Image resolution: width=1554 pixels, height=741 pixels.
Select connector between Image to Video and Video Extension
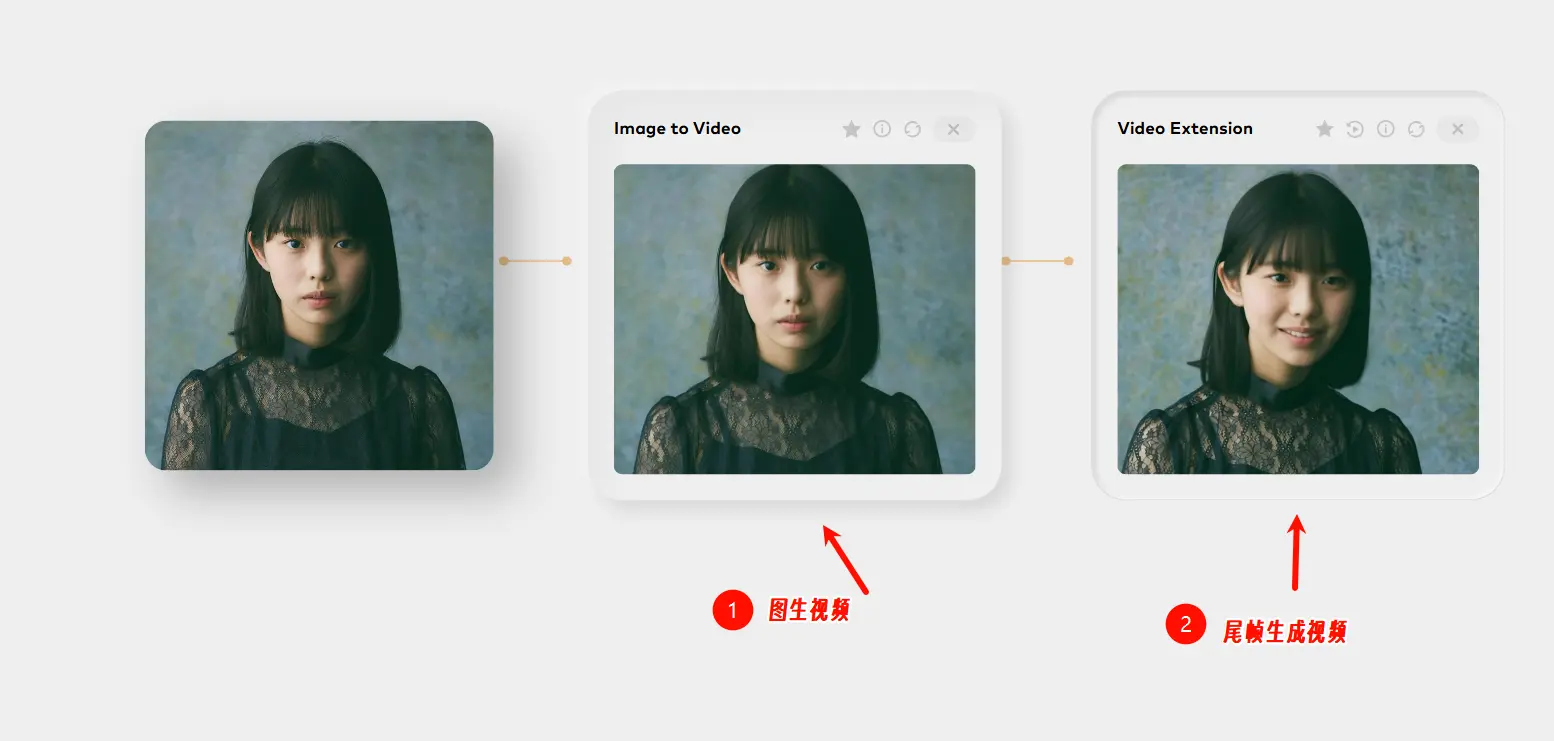point(1037,261)
